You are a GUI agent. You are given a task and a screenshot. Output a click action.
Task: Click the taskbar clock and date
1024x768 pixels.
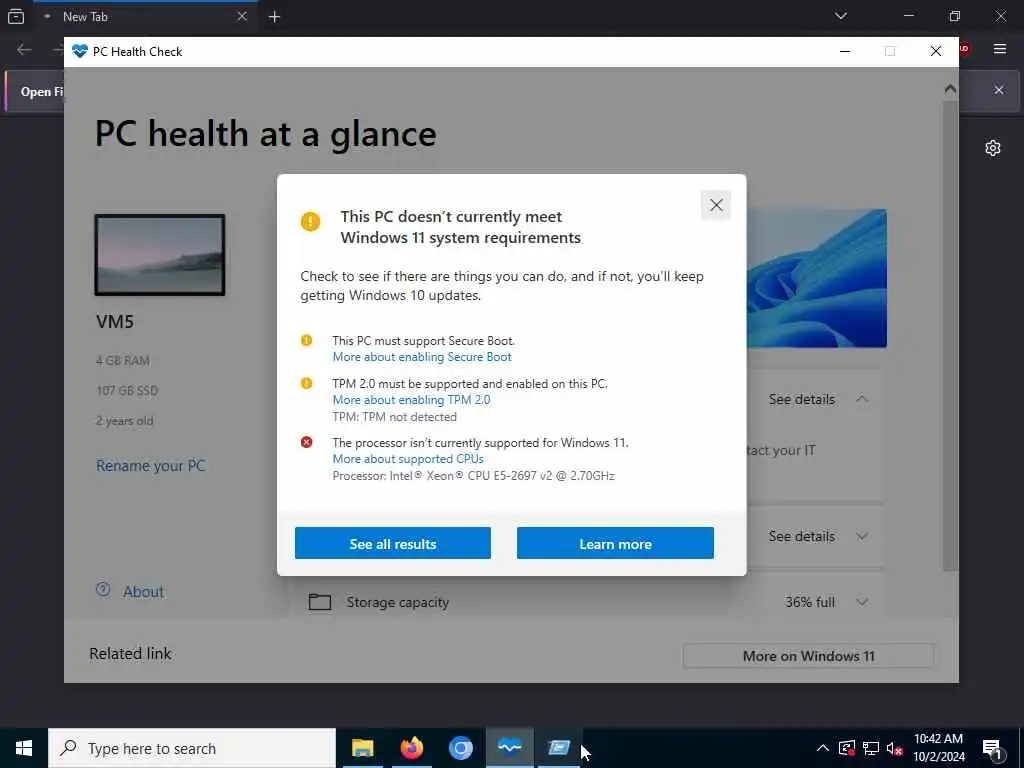tap(938, 748)
